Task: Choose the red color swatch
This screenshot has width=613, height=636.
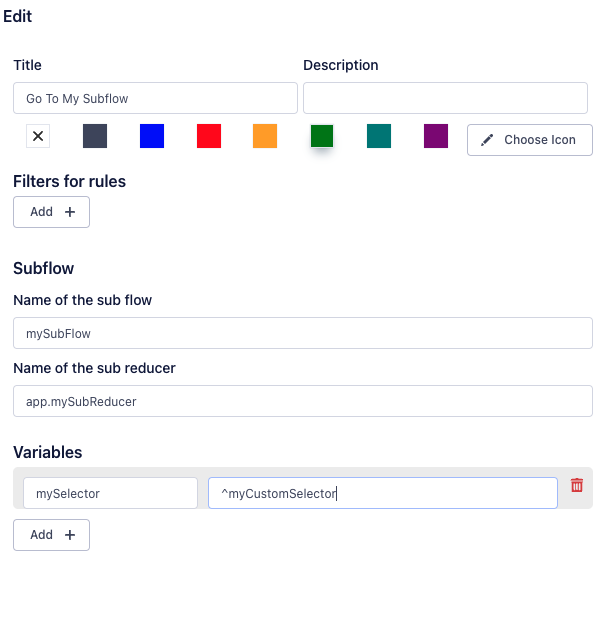Action: coord(209,137)
